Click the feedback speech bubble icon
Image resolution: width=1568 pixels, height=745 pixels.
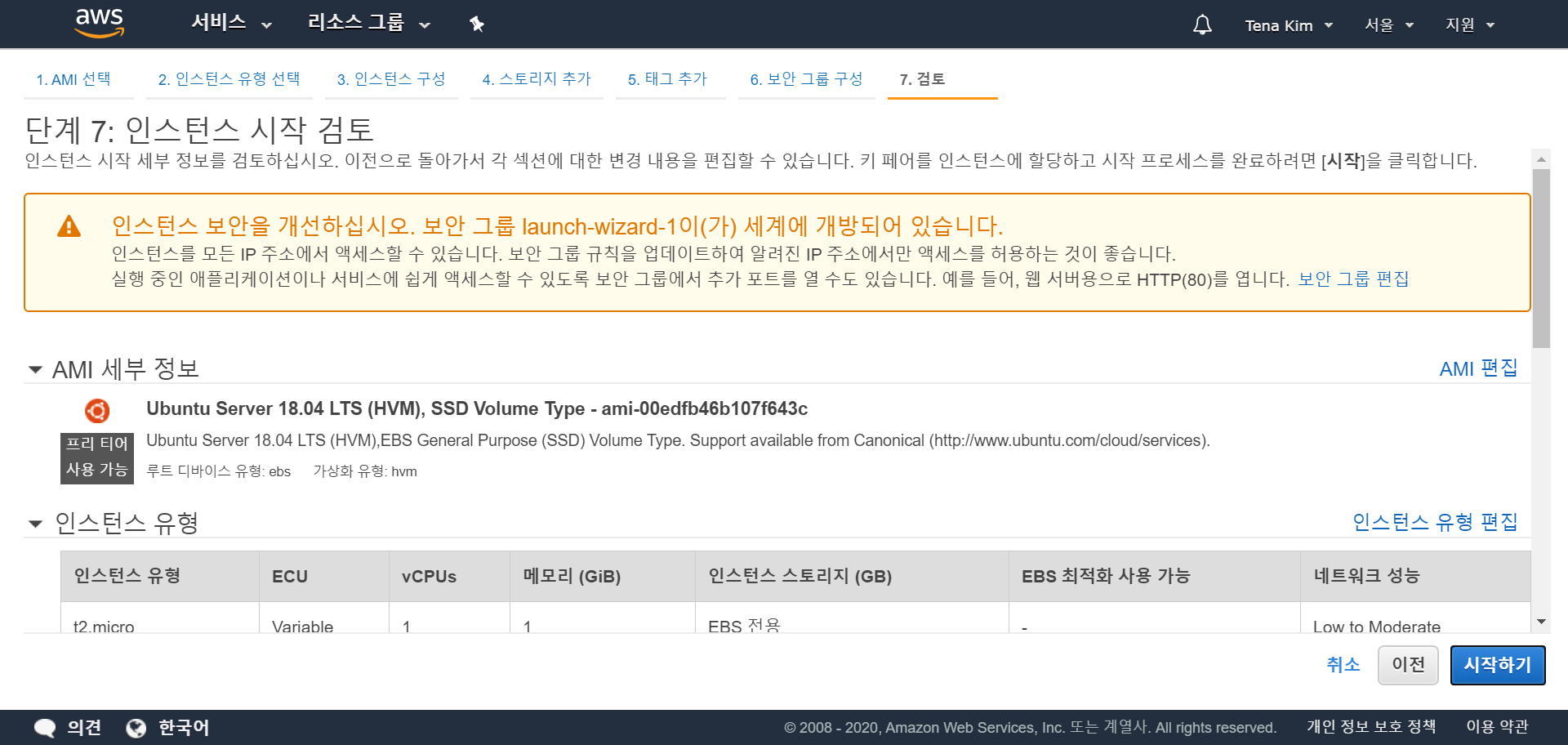(x=45, y=727)
